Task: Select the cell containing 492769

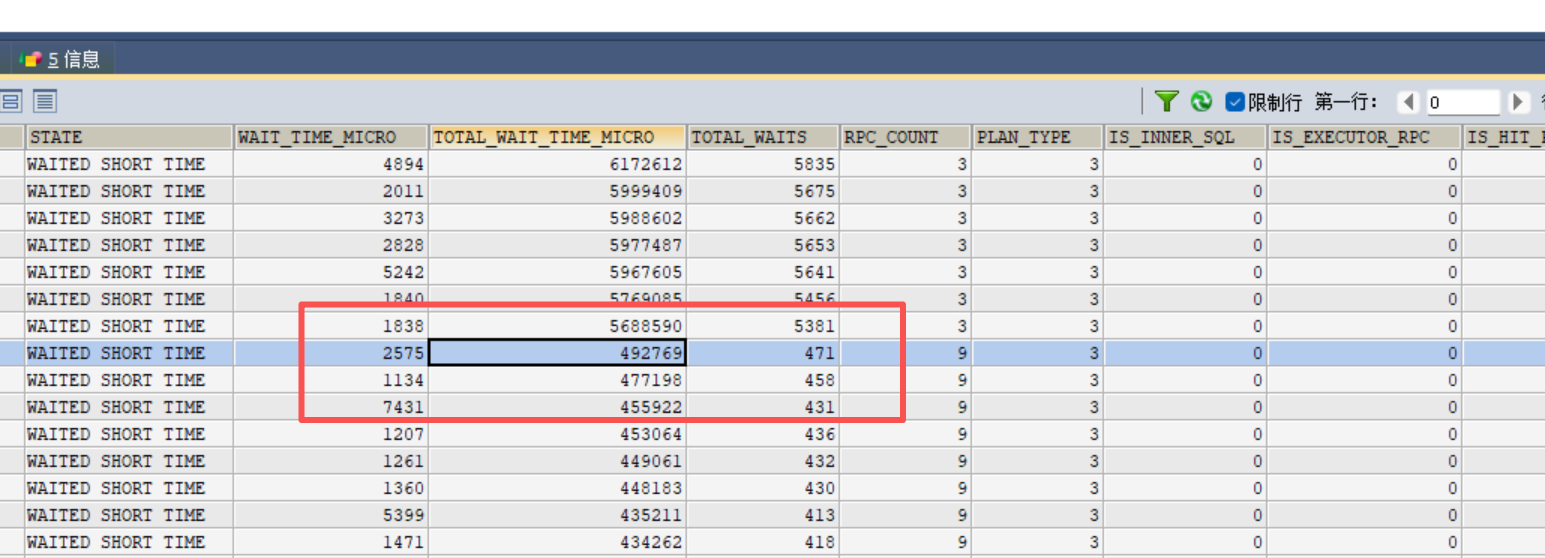Action: click(557, 353)
